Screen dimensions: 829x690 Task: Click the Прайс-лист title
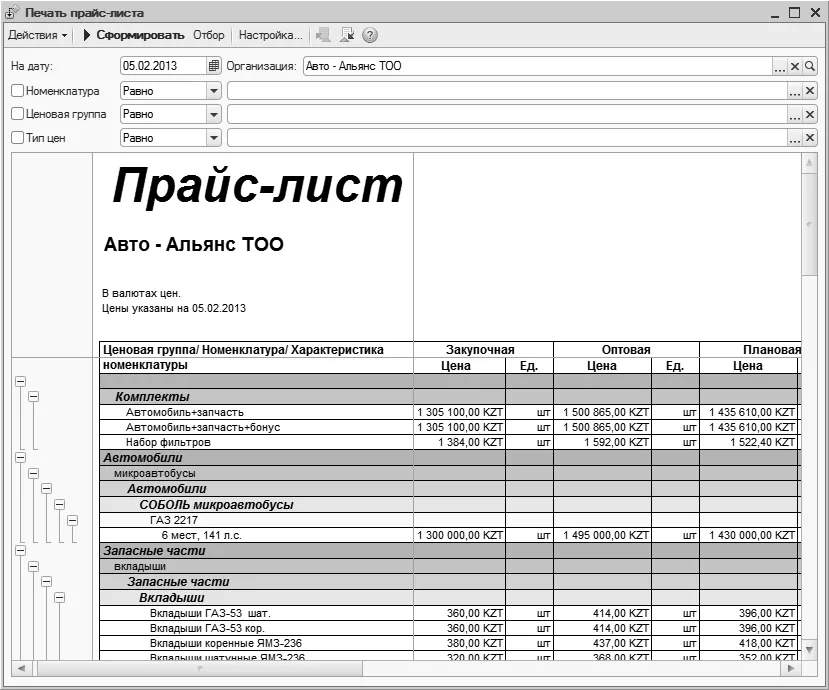point(257,186)
